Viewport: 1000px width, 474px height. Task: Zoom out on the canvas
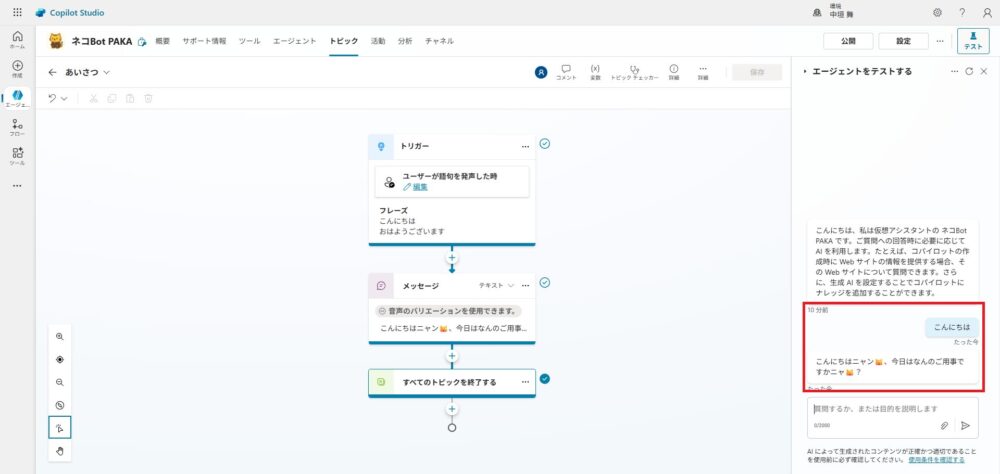click(60, 382)
